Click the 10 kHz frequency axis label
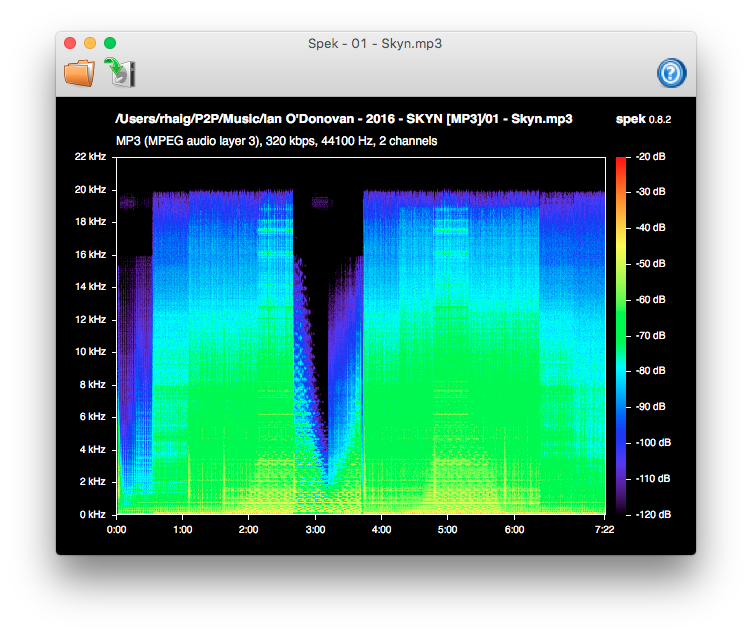Screen dimensions: 752x635 (90, 352)
